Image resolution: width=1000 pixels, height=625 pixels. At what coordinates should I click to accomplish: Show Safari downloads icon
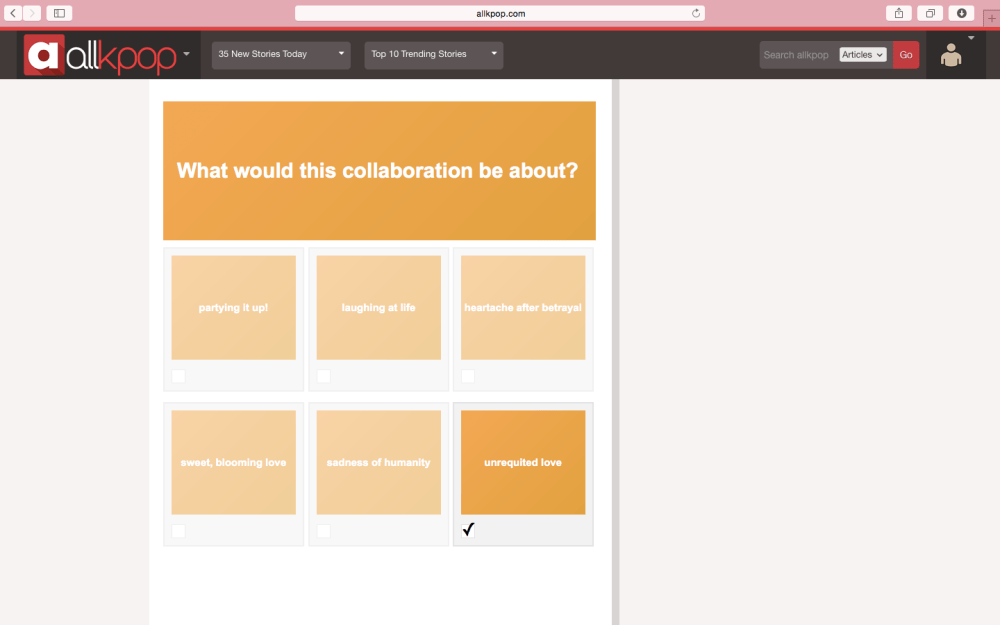click(x=961, y=13)
